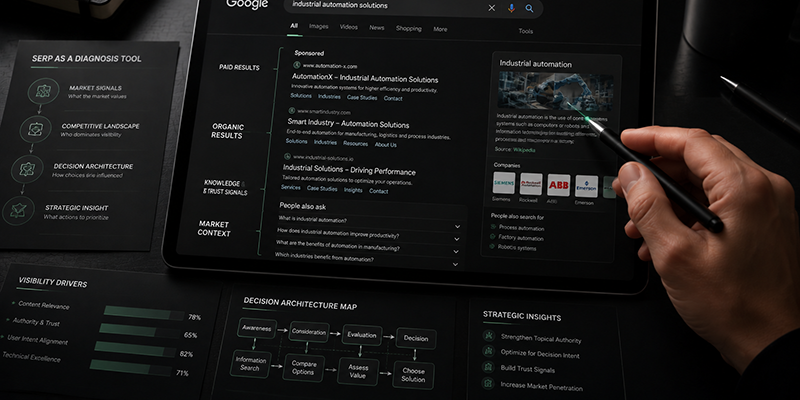Open Industrial Solutions Services sitelink
This screenshot has width=800, height=400.
click(x=291, y=187)
